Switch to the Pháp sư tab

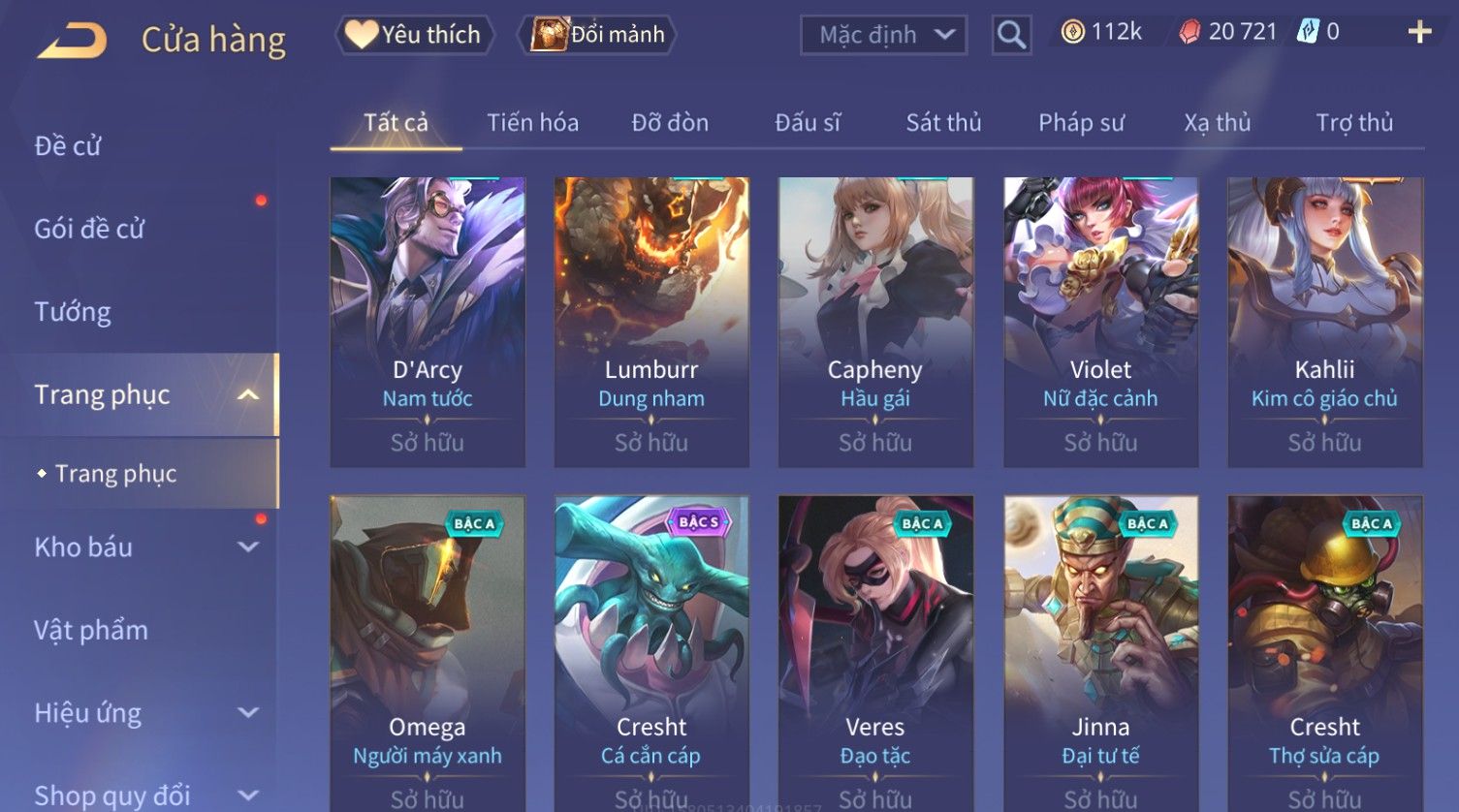point(1081,123)
